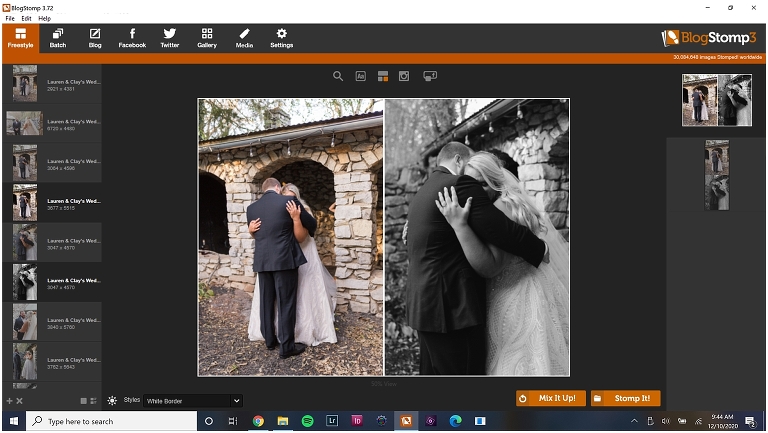
Task: Open the notification center icon
Action: click(x=750, y=421)
